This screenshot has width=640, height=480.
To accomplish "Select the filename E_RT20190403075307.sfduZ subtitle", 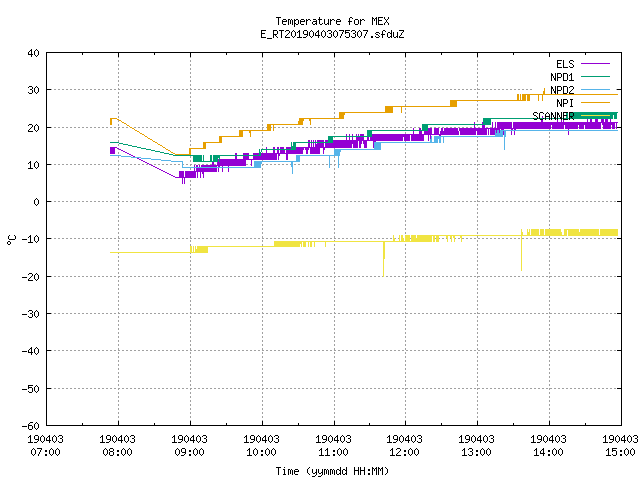I will [332, 34].
